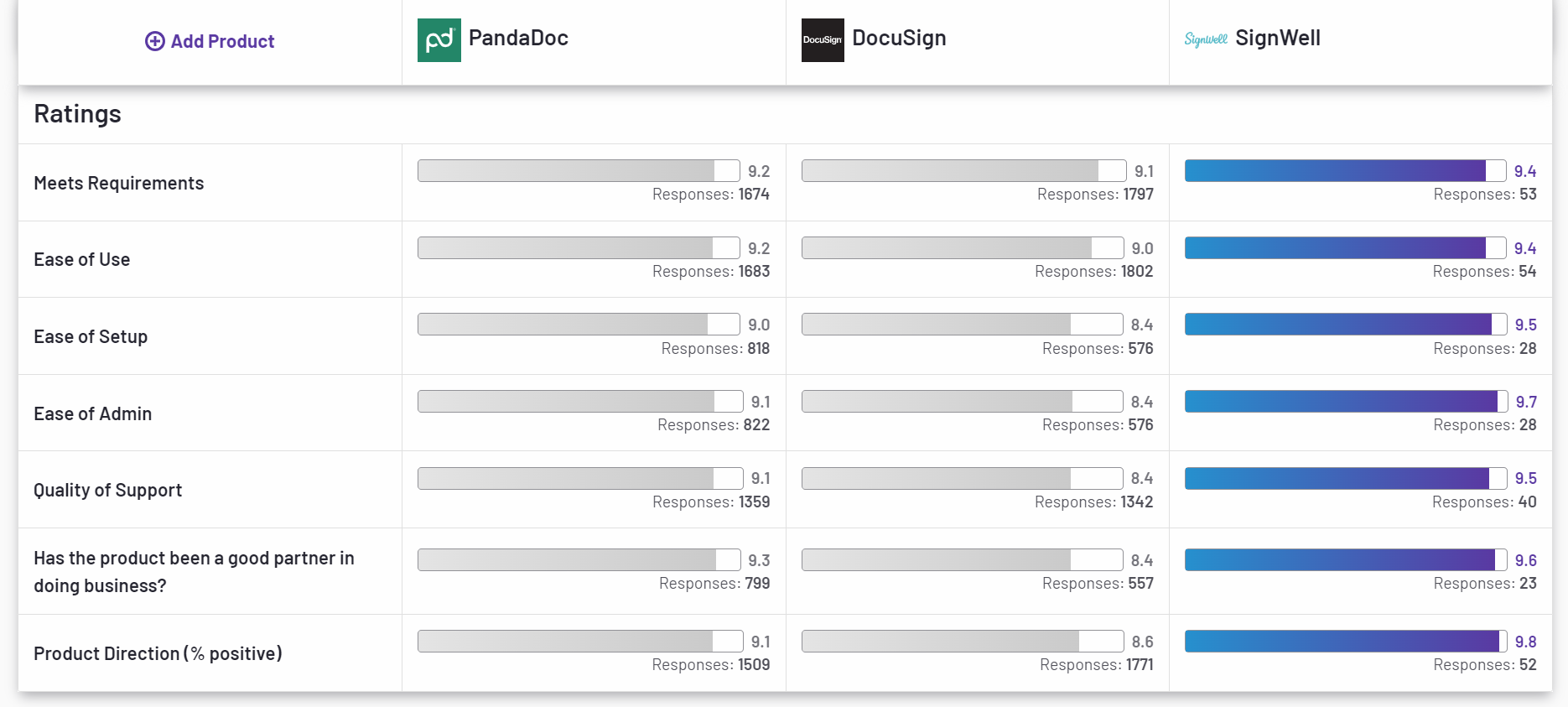This screenshot has width=1568, height=707.
Task: Click the Ratings section heading
Action: tap(77, 114)
